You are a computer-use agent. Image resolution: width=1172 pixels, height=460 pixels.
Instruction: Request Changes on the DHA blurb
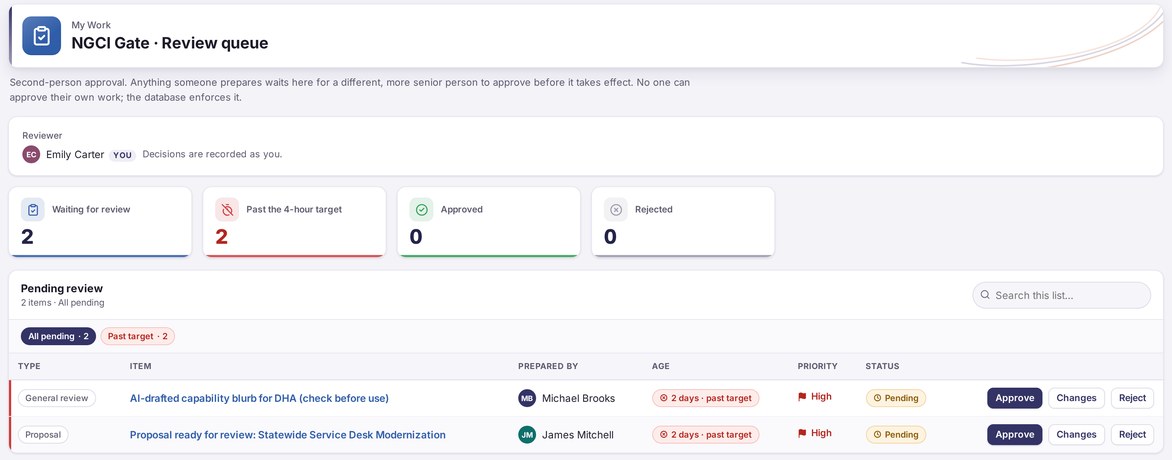point(1076,398)
